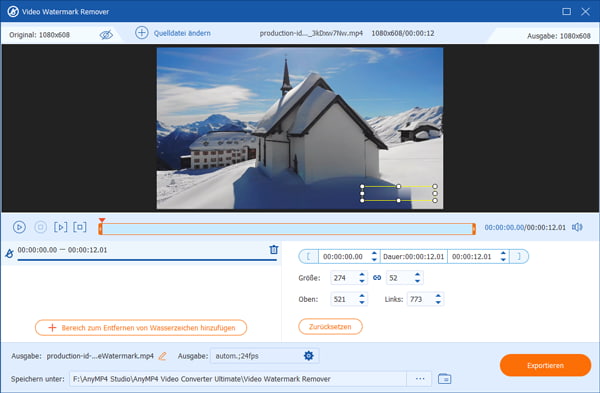The image size is (600, 393).
Task: Rename output file with pencil icon
Action: (163, 356)
